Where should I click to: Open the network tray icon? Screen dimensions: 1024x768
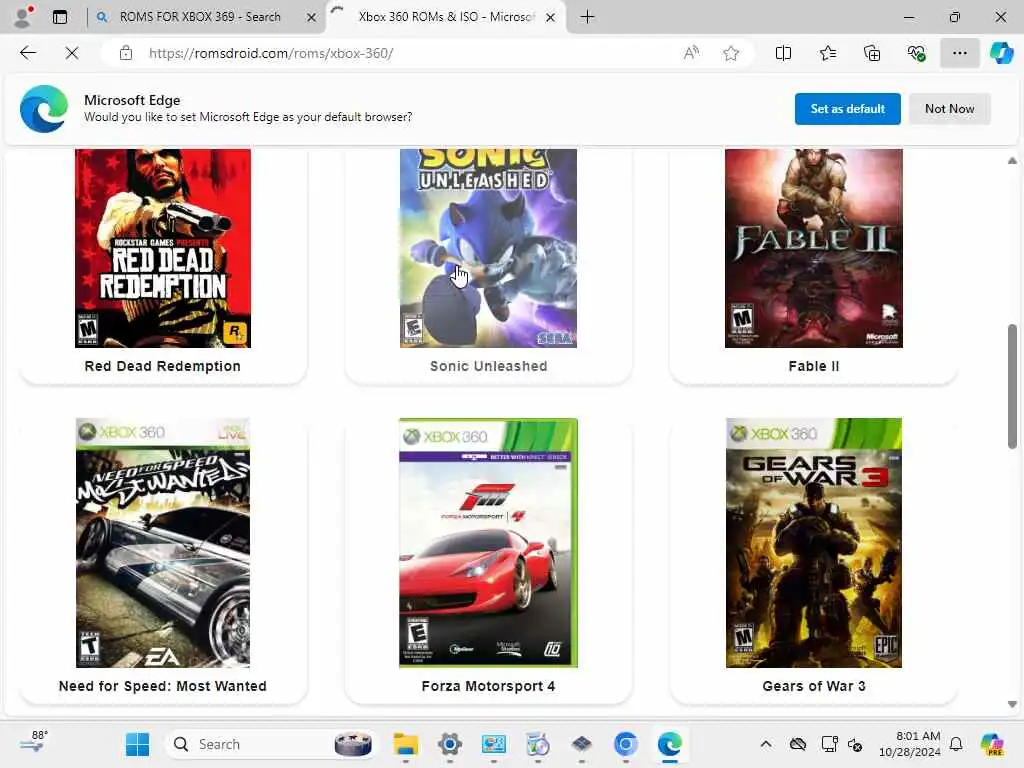[x=829, y=744]
